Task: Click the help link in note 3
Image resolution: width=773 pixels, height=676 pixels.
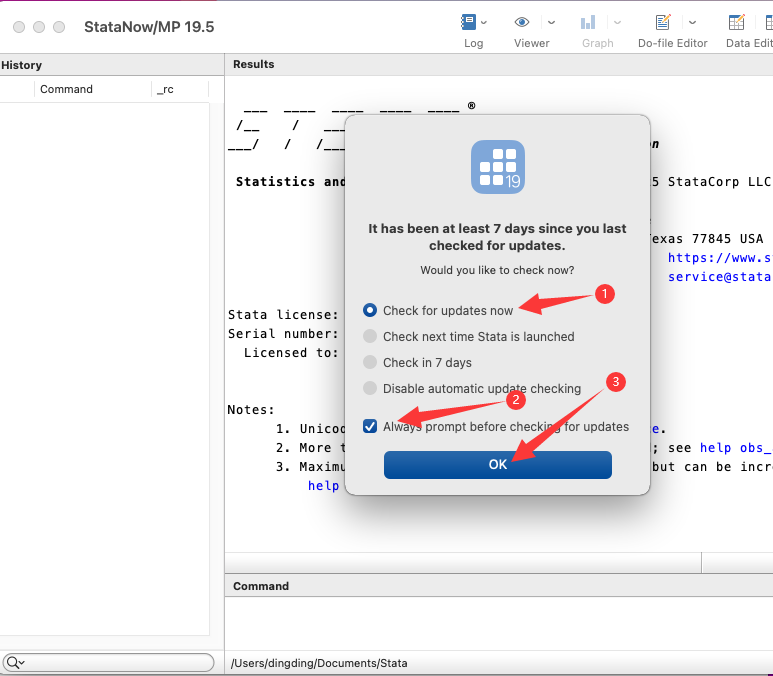Action: pos(323,486)
